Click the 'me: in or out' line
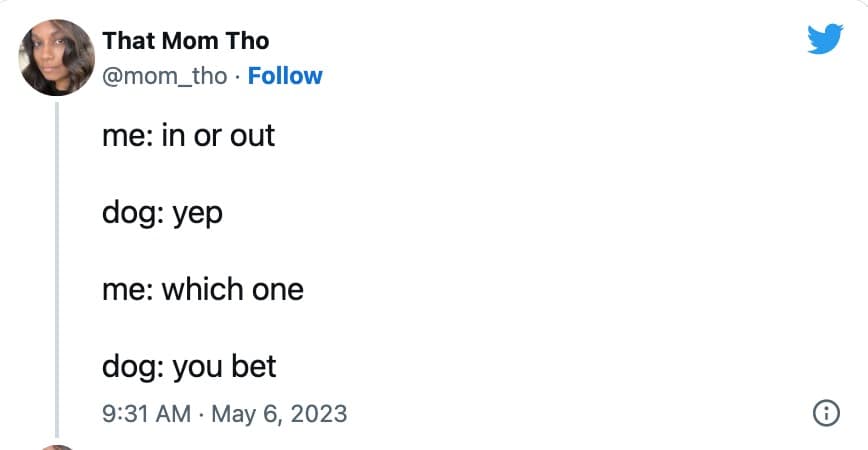This screenshot has height=450, width=868. click(188, 135)
